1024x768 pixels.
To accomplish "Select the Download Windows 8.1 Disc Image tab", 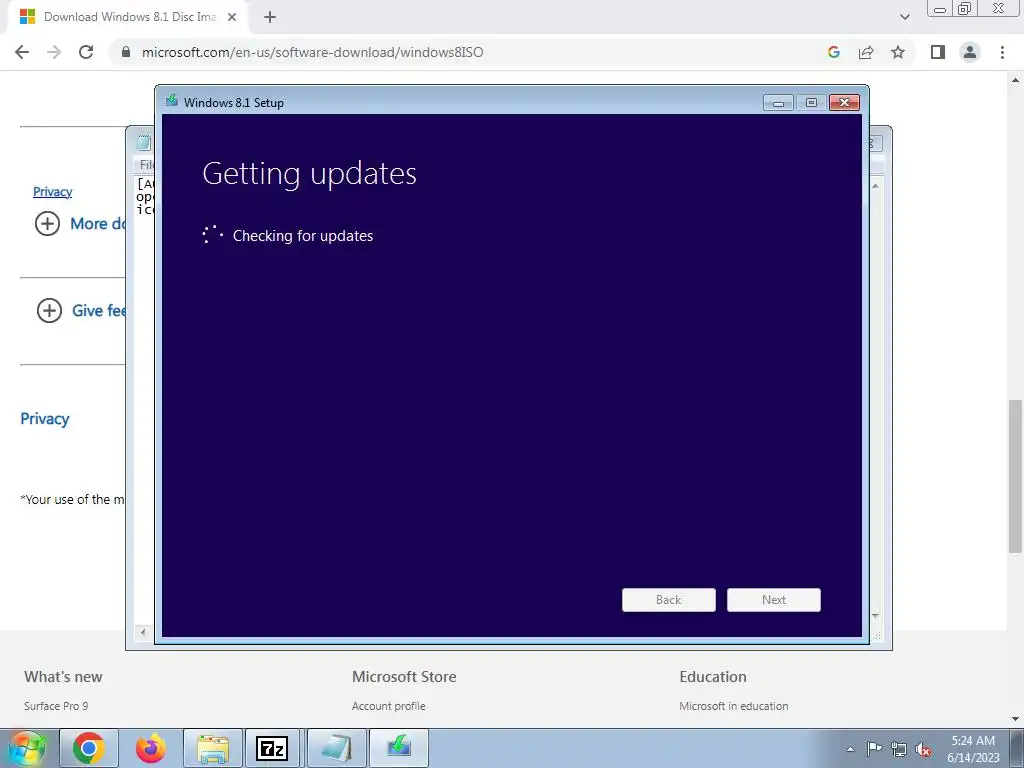I will [127, 17].
